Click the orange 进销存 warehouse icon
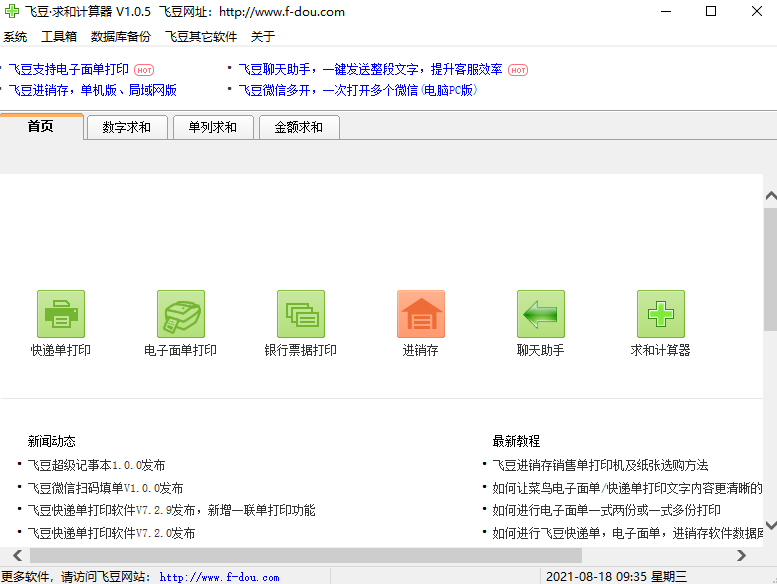This screenshot has height=584, width=777. pyautogui.click(x=421, y=314)
